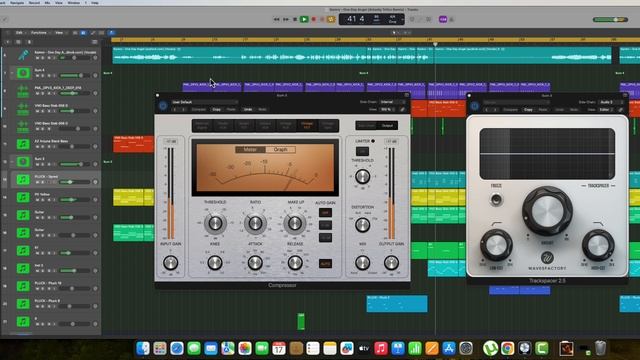Select the Meter view in compressor
The height and width of the screenshot is (360, 640).
coord(250,150)
